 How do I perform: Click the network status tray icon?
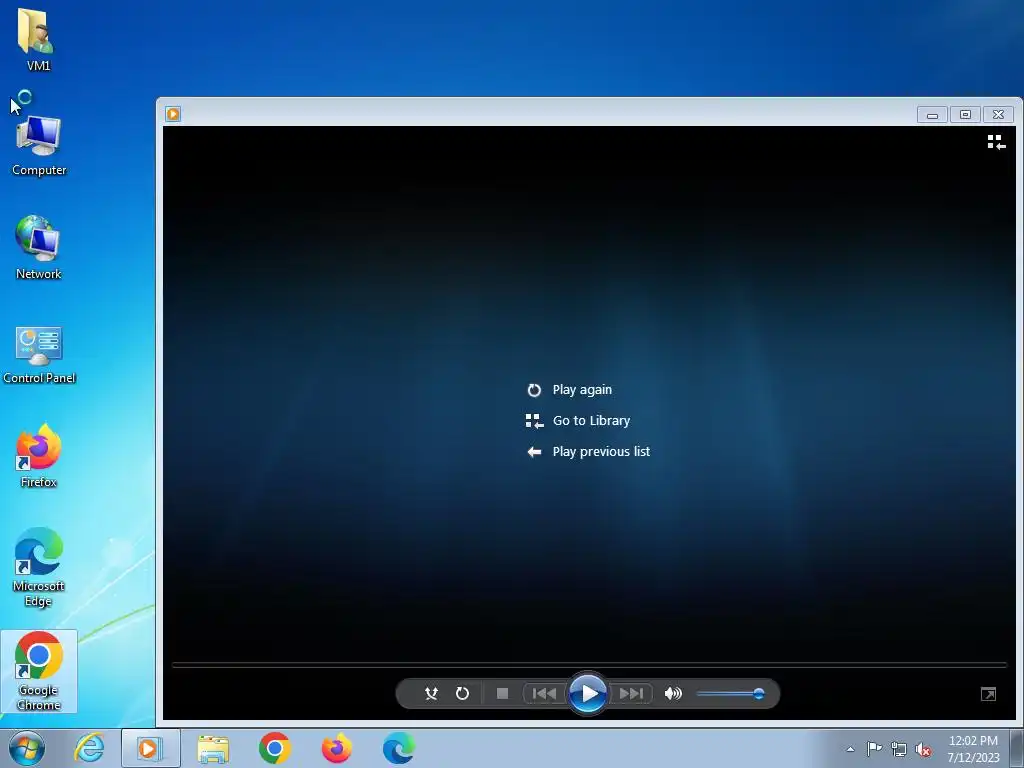(x=899, y=749)
